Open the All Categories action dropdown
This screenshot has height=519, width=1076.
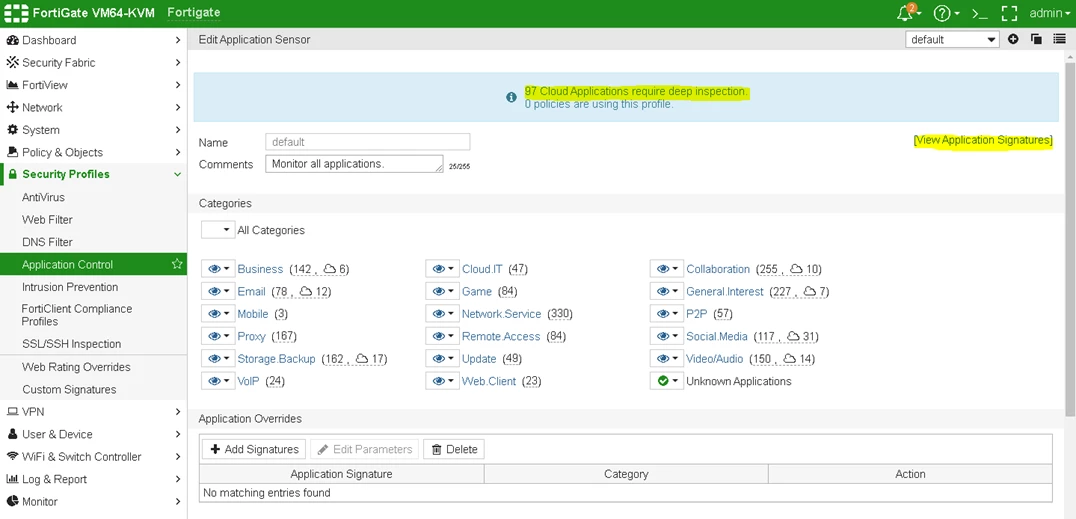[218, 230]
